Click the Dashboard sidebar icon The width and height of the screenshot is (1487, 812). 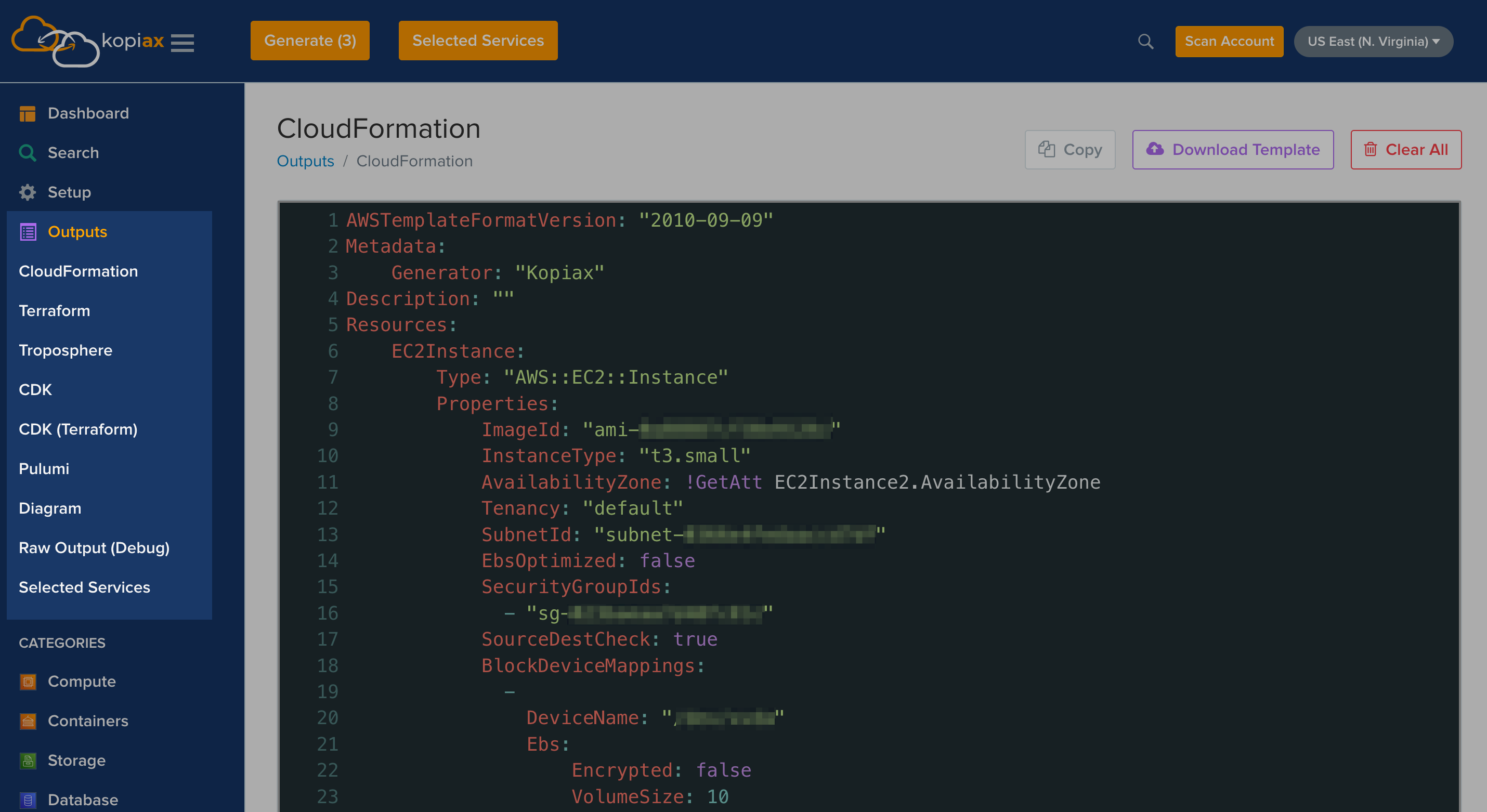click(x=28, y=114)
